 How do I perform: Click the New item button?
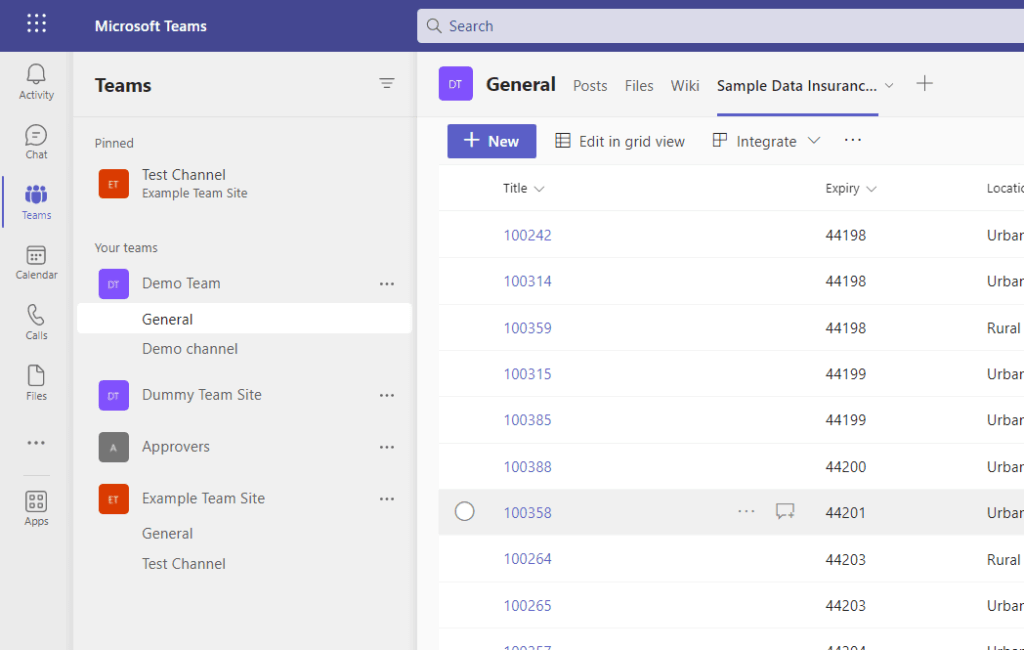tap(492, 141)
